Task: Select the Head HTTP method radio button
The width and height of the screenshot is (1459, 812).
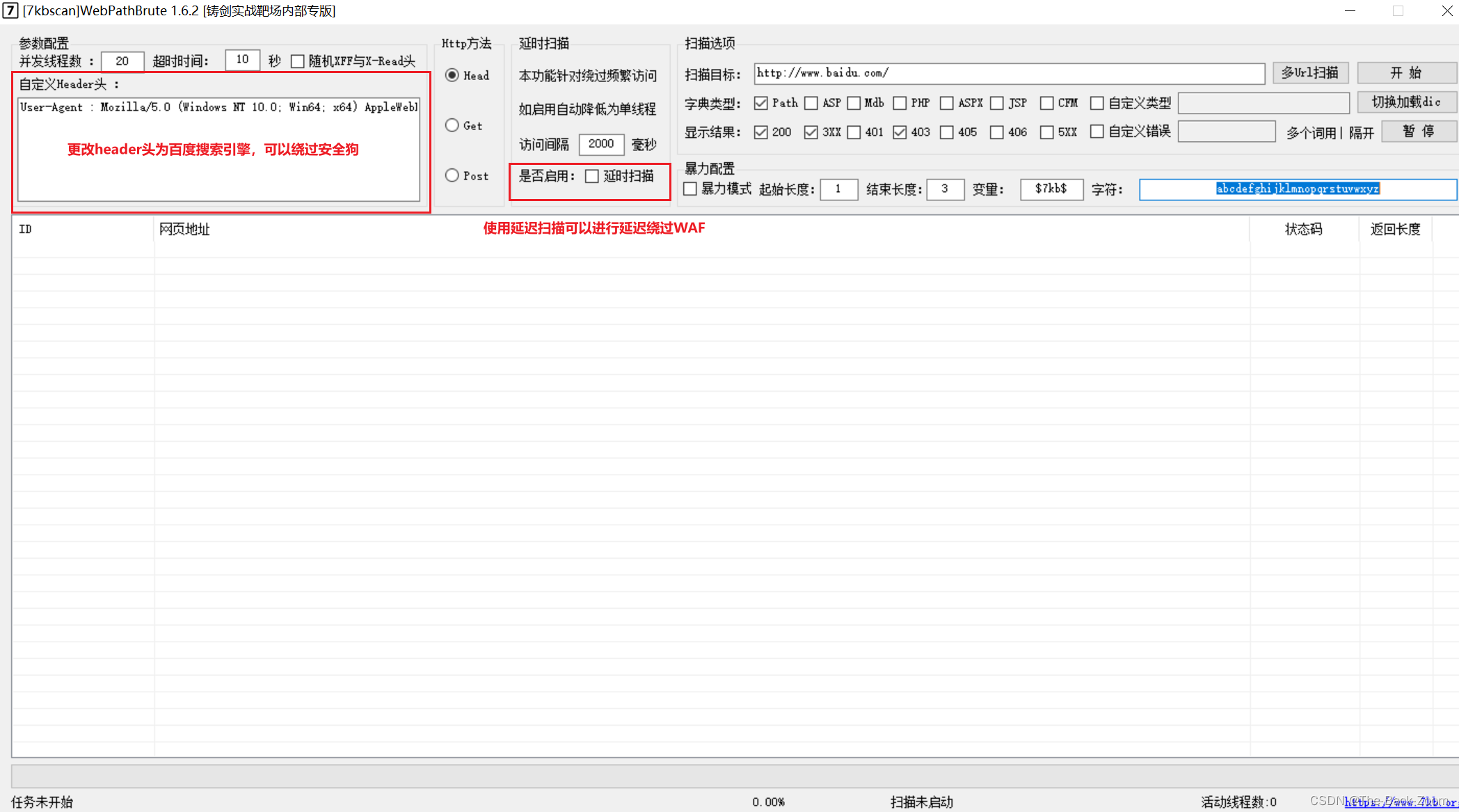Action: [x=452, y=75]
